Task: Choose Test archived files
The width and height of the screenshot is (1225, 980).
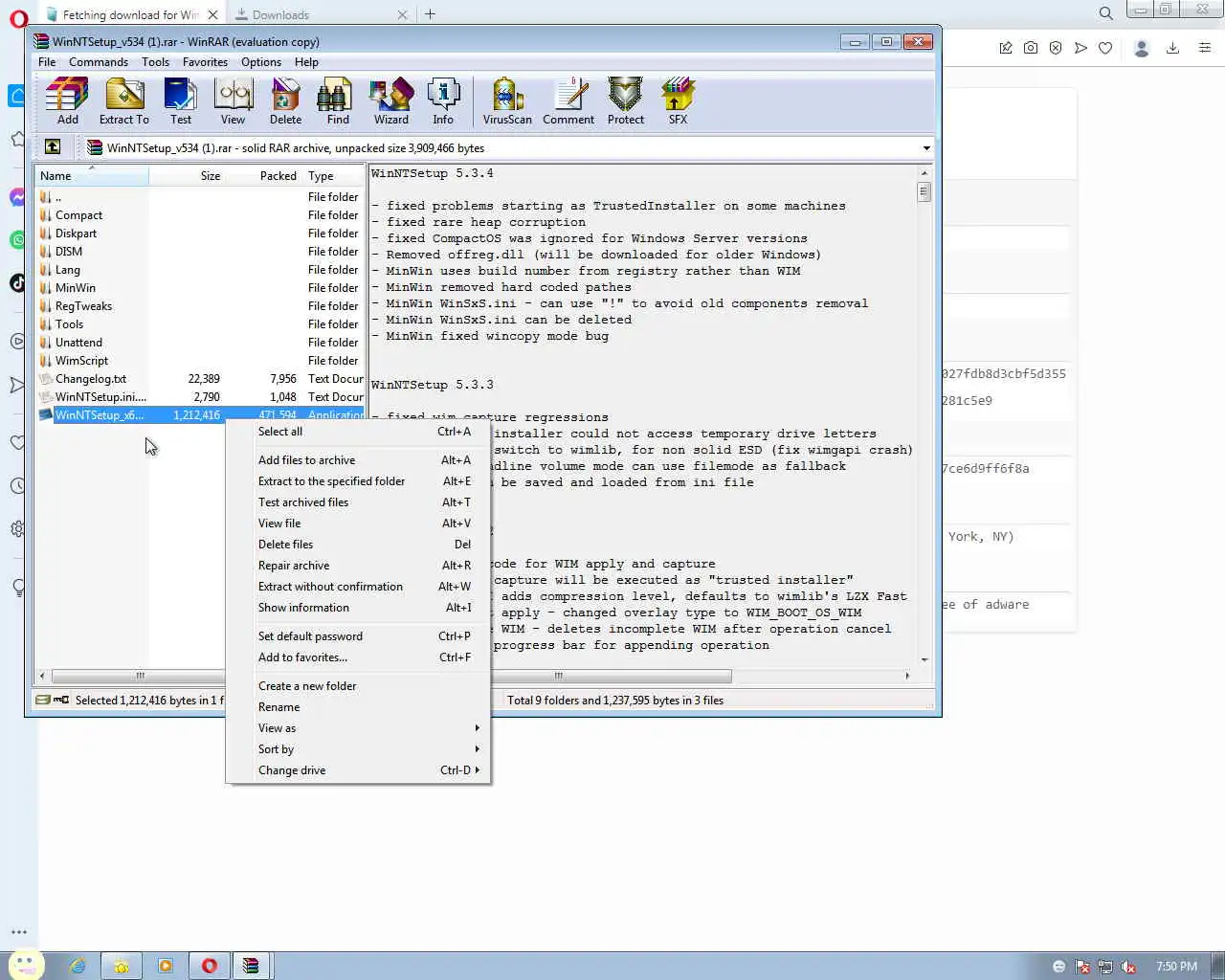Action: pos(358,502)
